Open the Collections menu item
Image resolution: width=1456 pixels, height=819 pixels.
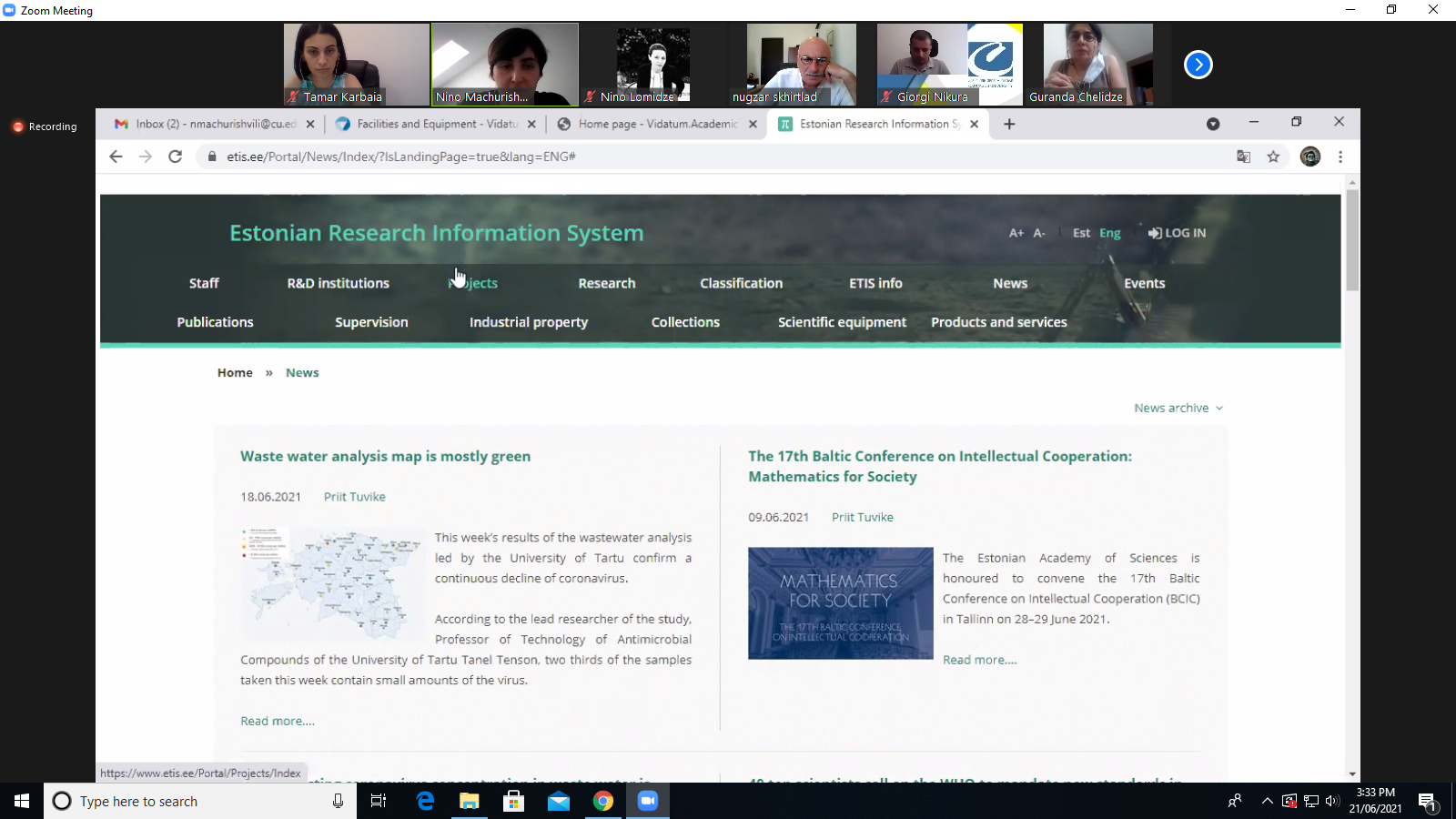pyautogui.click(x=685, y=322)
